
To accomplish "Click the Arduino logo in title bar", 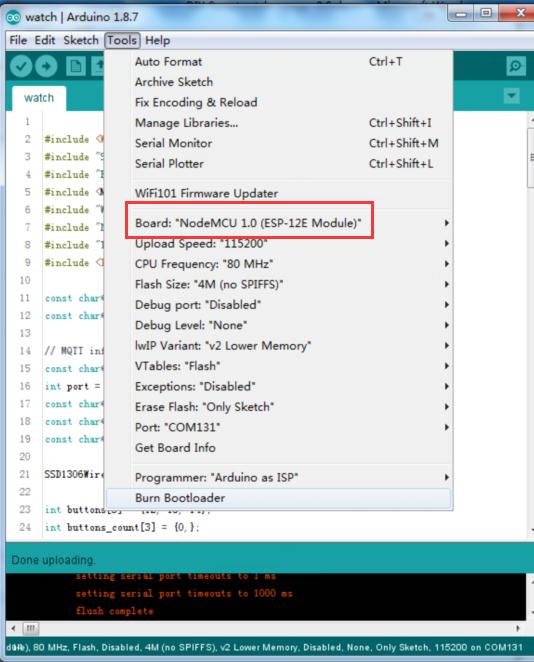I will coord(14,17).
